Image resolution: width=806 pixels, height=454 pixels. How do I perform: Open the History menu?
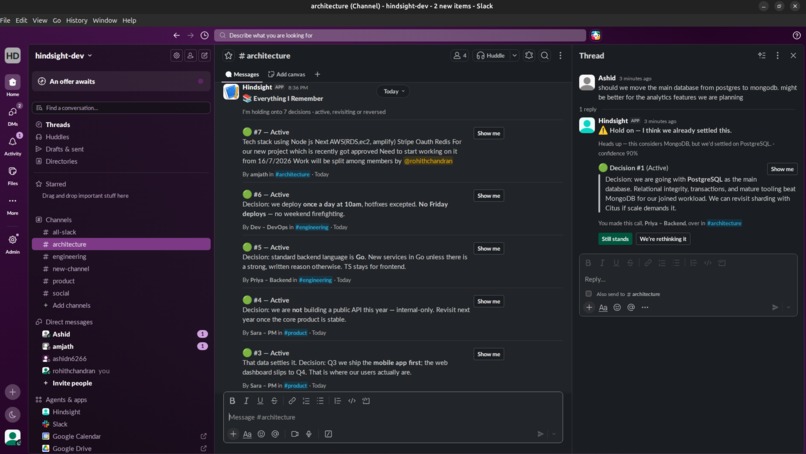pyautogui.click(x=77, y=20)
